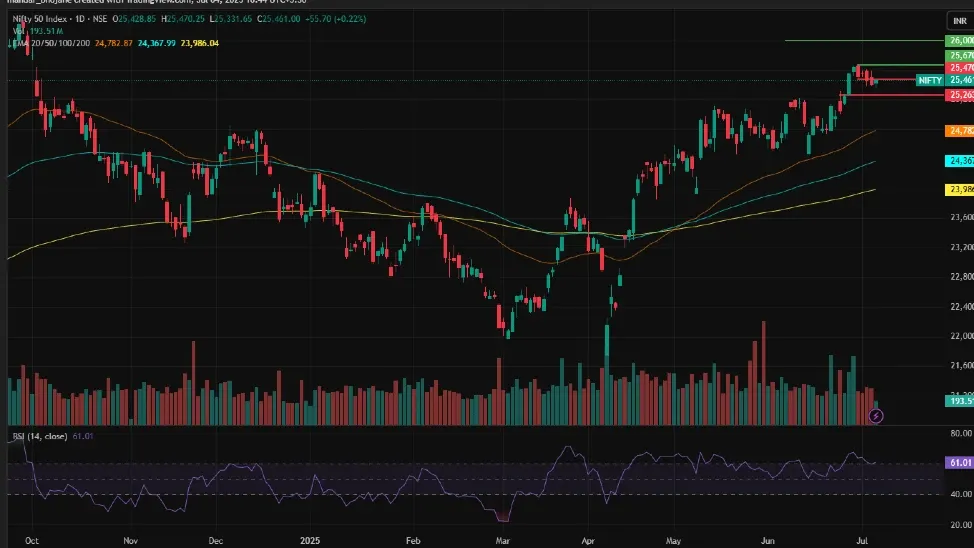Click the yellow 23,986 axis label

point(959,190)
